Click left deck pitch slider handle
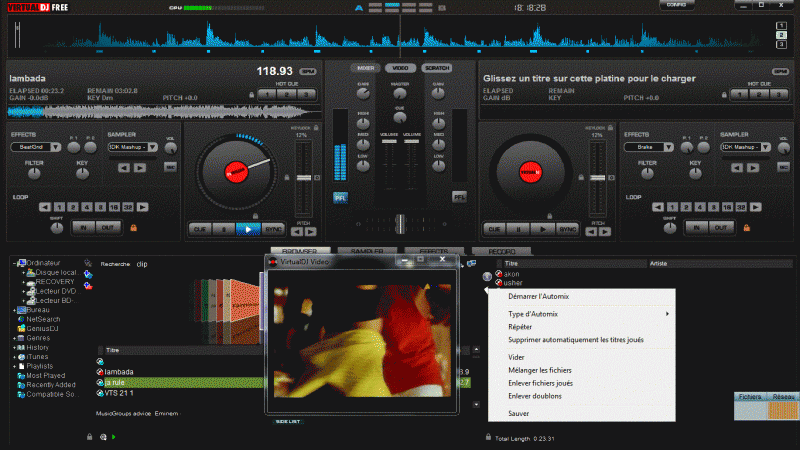The image size is (800, 450). click(x=304, y=178)
